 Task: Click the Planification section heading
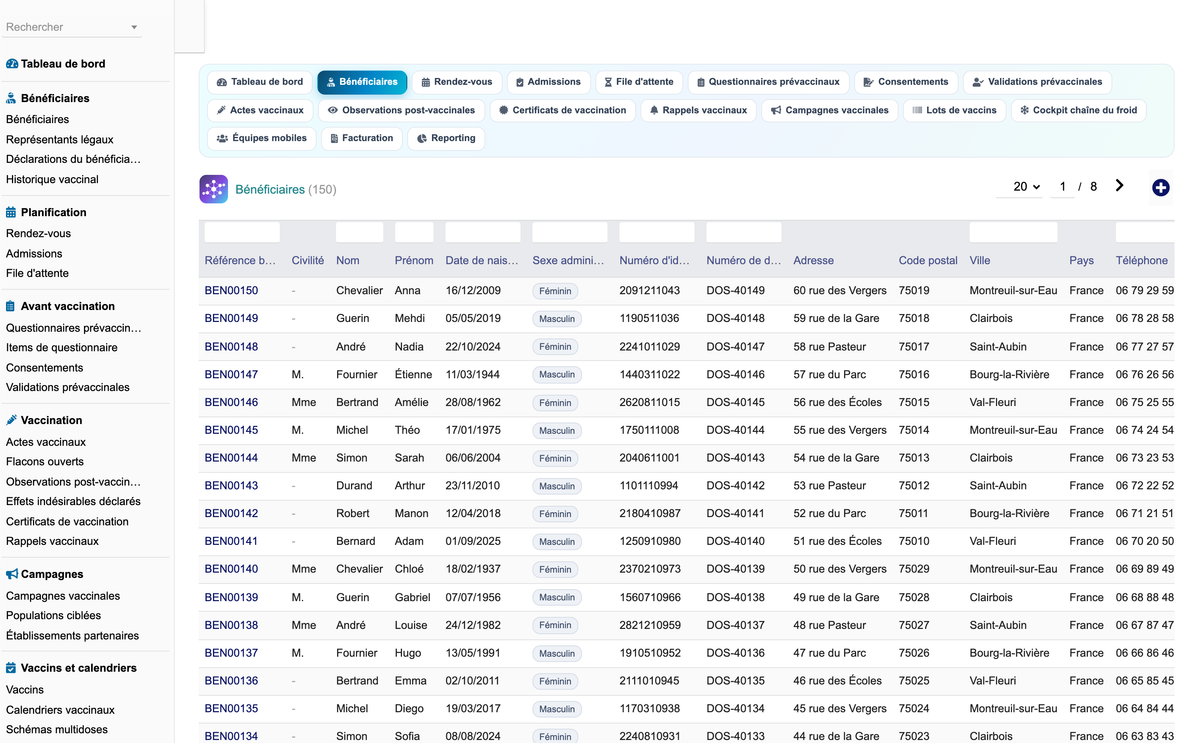pos(54,212)
